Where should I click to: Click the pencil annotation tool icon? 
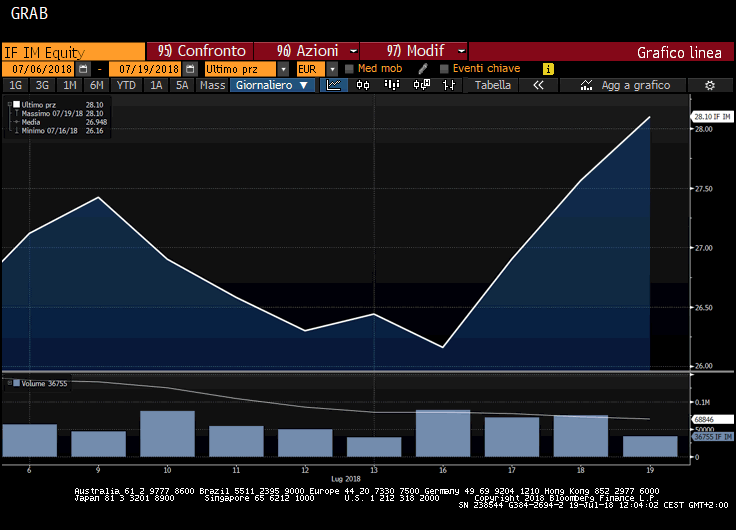(423, 69)
